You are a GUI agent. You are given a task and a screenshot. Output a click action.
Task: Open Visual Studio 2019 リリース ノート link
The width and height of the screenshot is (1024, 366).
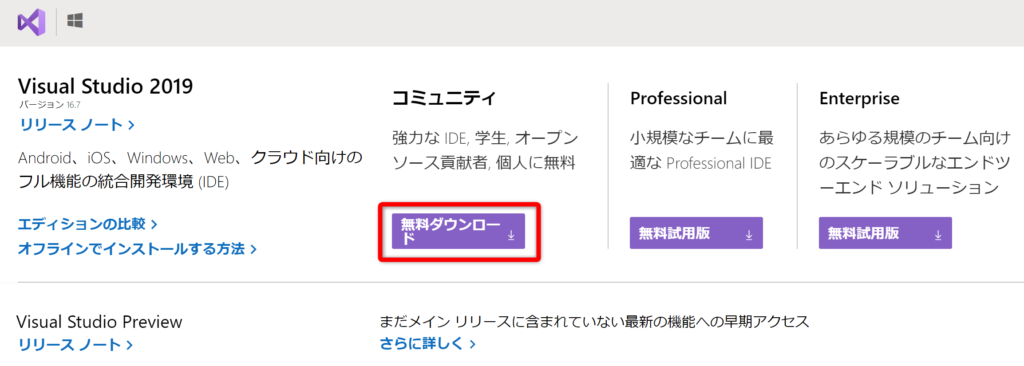point(77,124)
